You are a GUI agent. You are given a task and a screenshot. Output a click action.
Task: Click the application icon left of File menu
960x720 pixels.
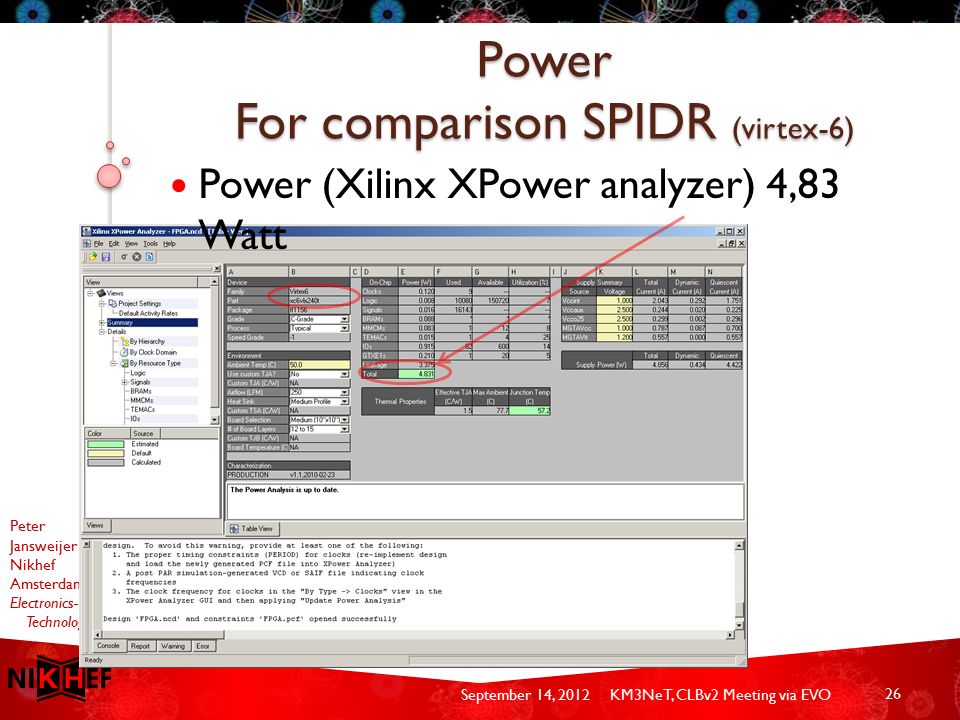click(x=87, y=244)
